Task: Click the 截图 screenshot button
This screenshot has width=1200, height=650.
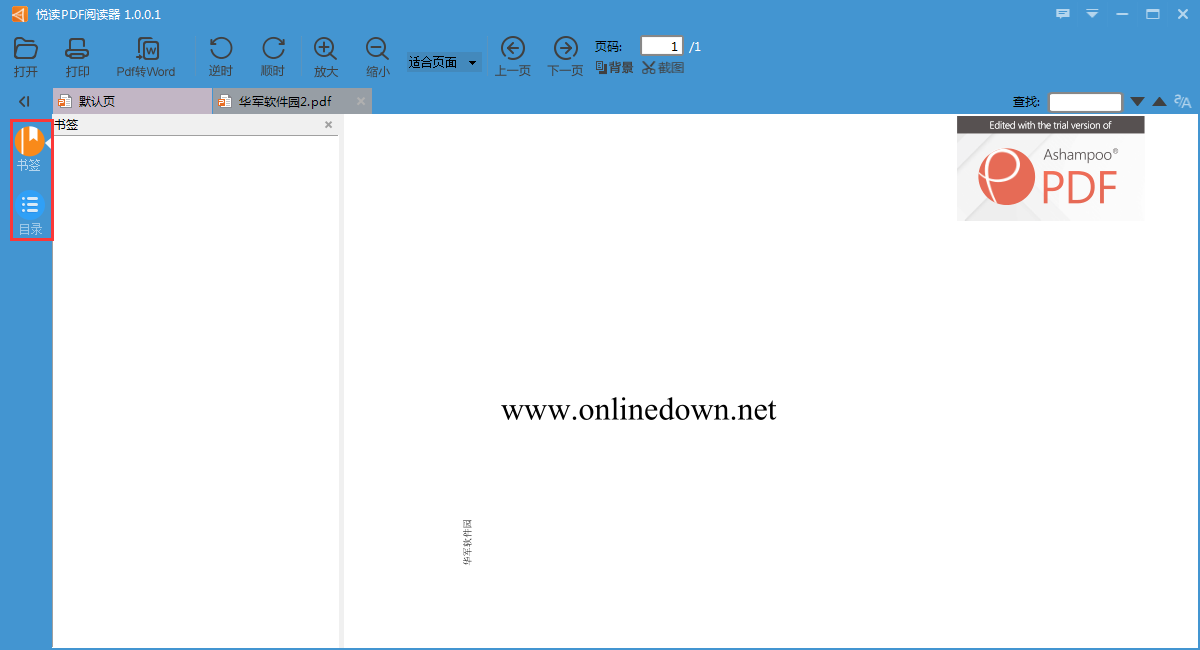Action: click(663, 68)
